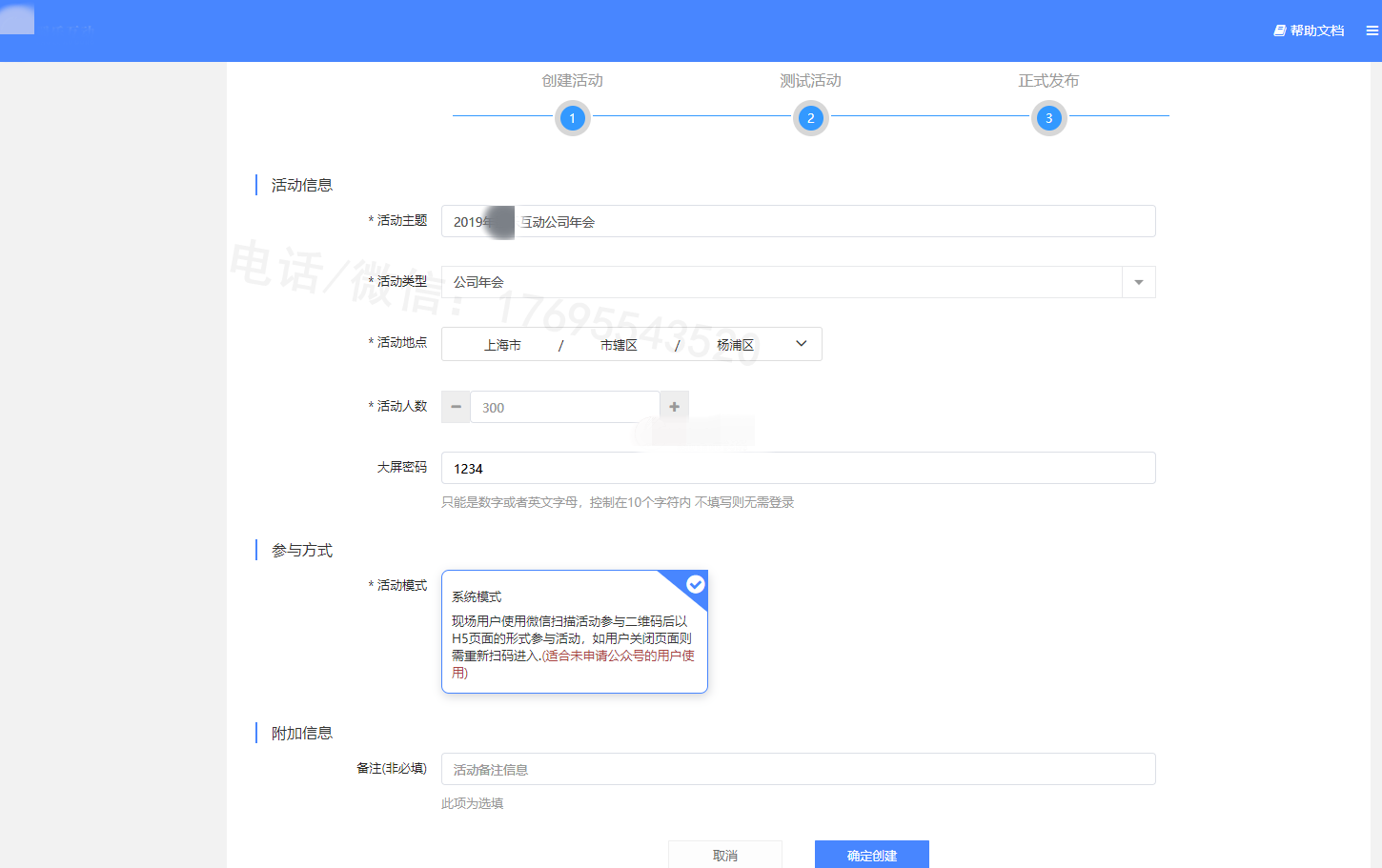Open the 活动地点 region cascader chevron
The width and height of the screenshot is (1382, 868).
[x=801, y=344]
